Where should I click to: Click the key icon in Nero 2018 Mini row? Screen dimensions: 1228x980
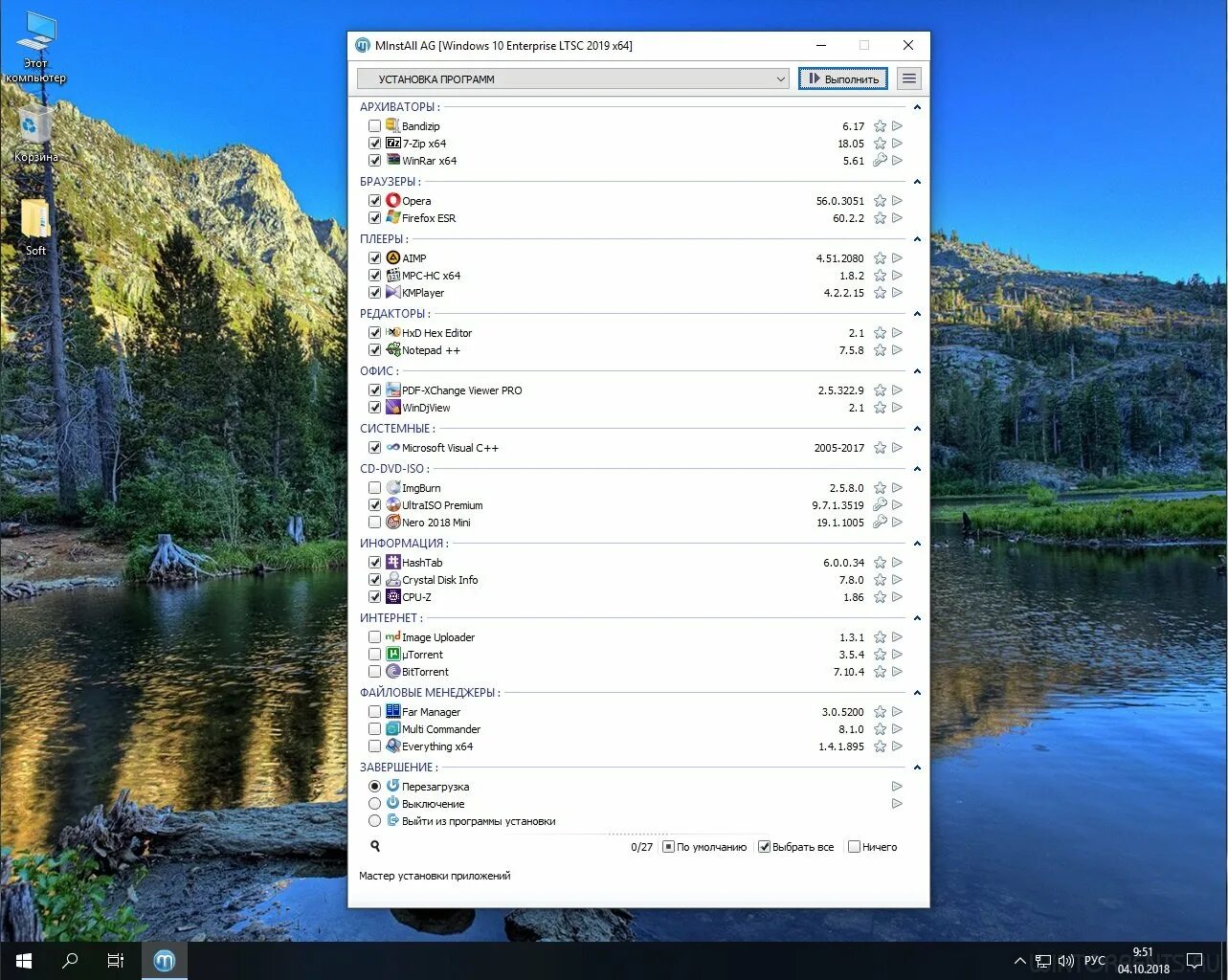tap(880, 523)
